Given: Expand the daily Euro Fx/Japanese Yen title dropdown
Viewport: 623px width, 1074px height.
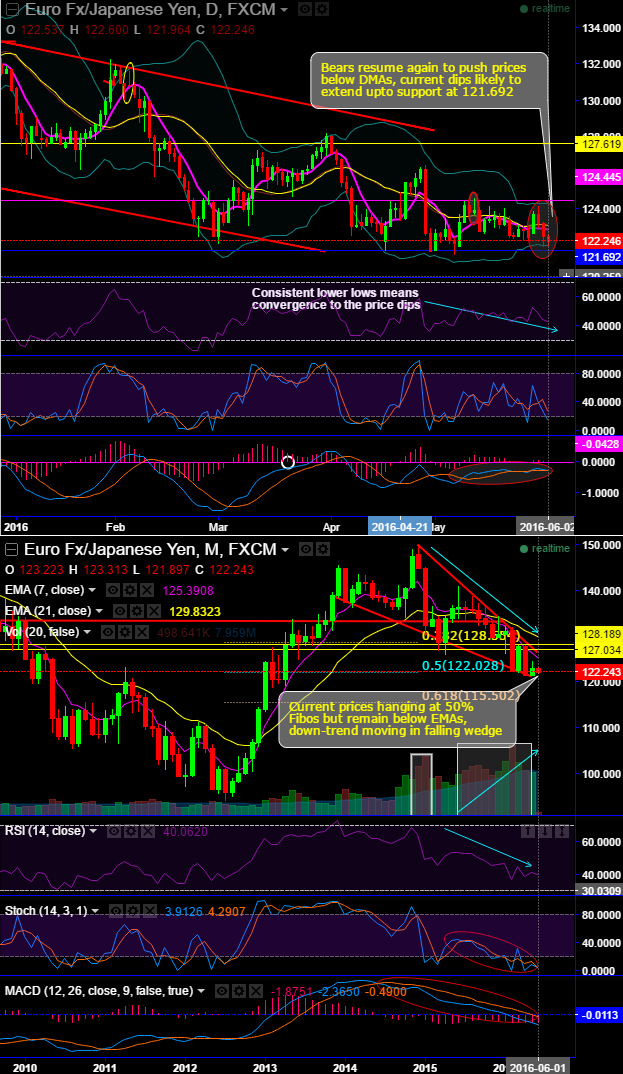Looking at the screenshot, I should (x=284, y=10).
